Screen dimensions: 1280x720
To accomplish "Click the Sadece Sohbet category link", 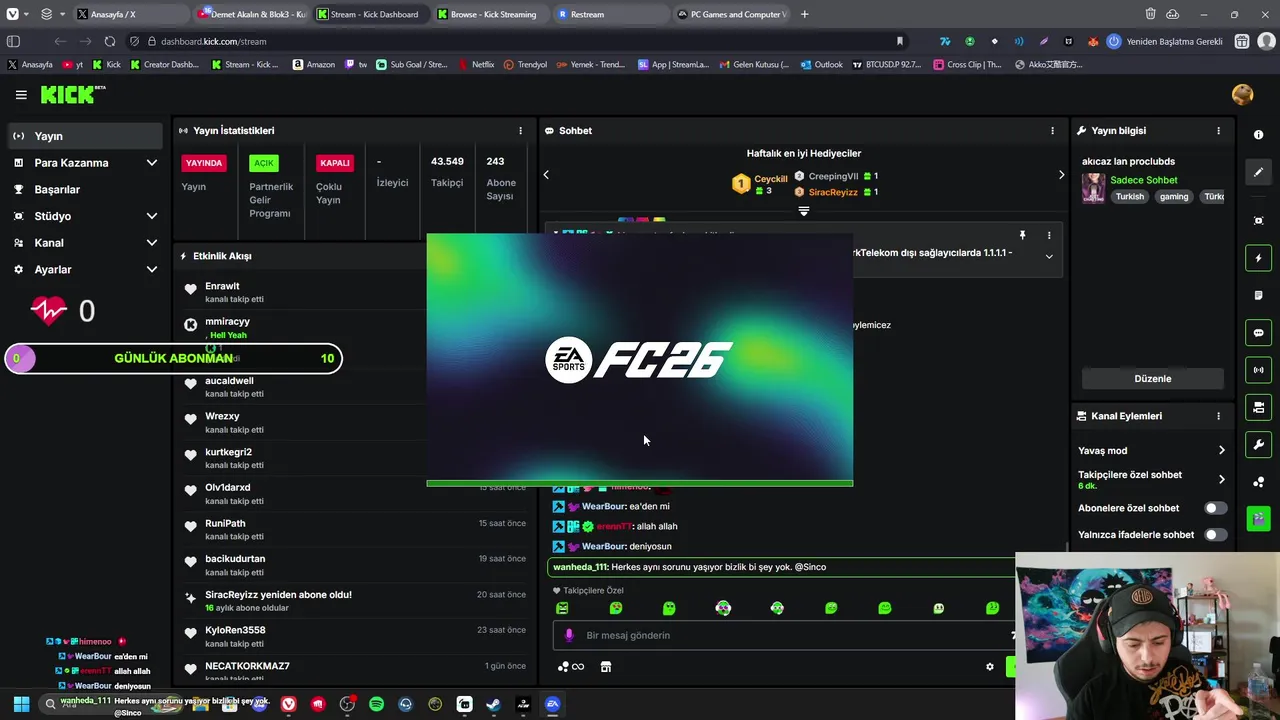I will [1143, 180].
